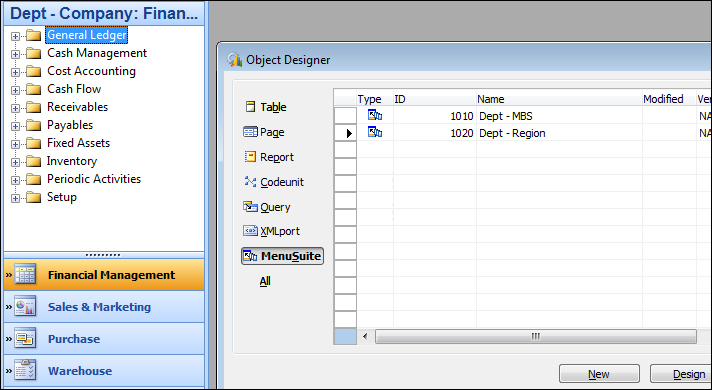Show Codeunit objects in Object Designer
This screenshot has width=712, height=390.
click(x=274, y=182)
